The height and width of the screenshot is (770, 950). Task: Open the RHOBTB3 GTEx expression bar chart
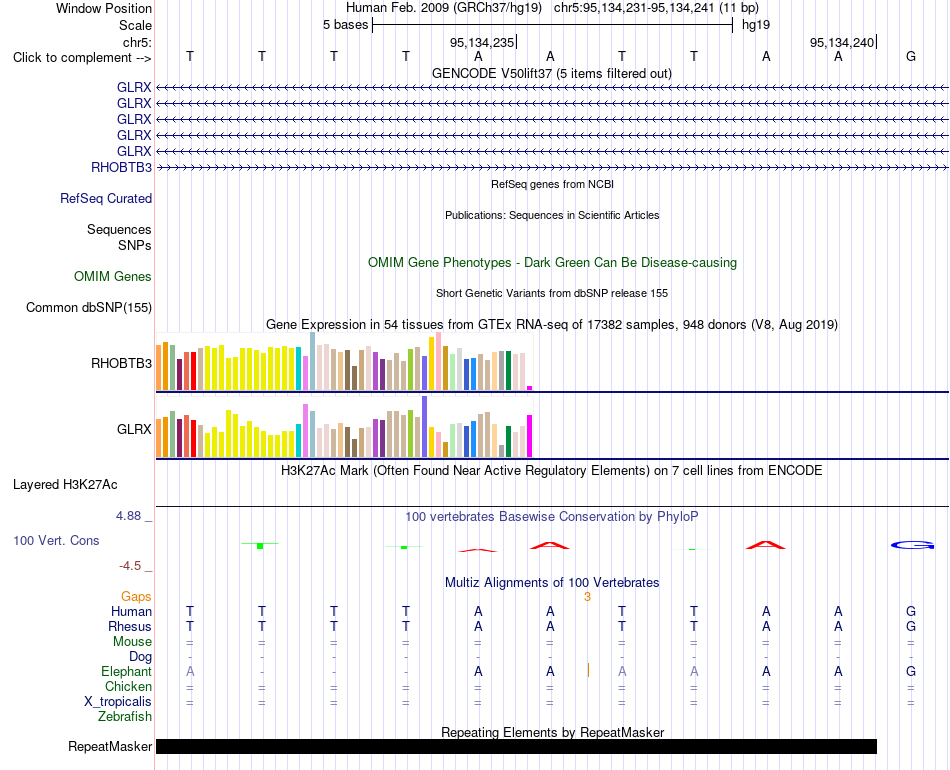click(x=344, y=361)
